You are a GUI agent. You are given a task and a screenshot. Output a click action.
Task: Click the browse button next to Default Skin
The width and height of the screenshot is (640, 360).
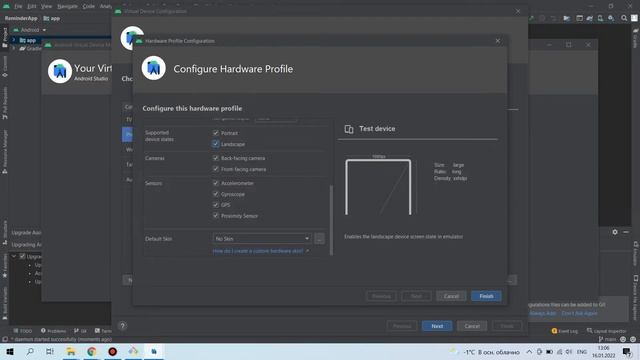320,238
